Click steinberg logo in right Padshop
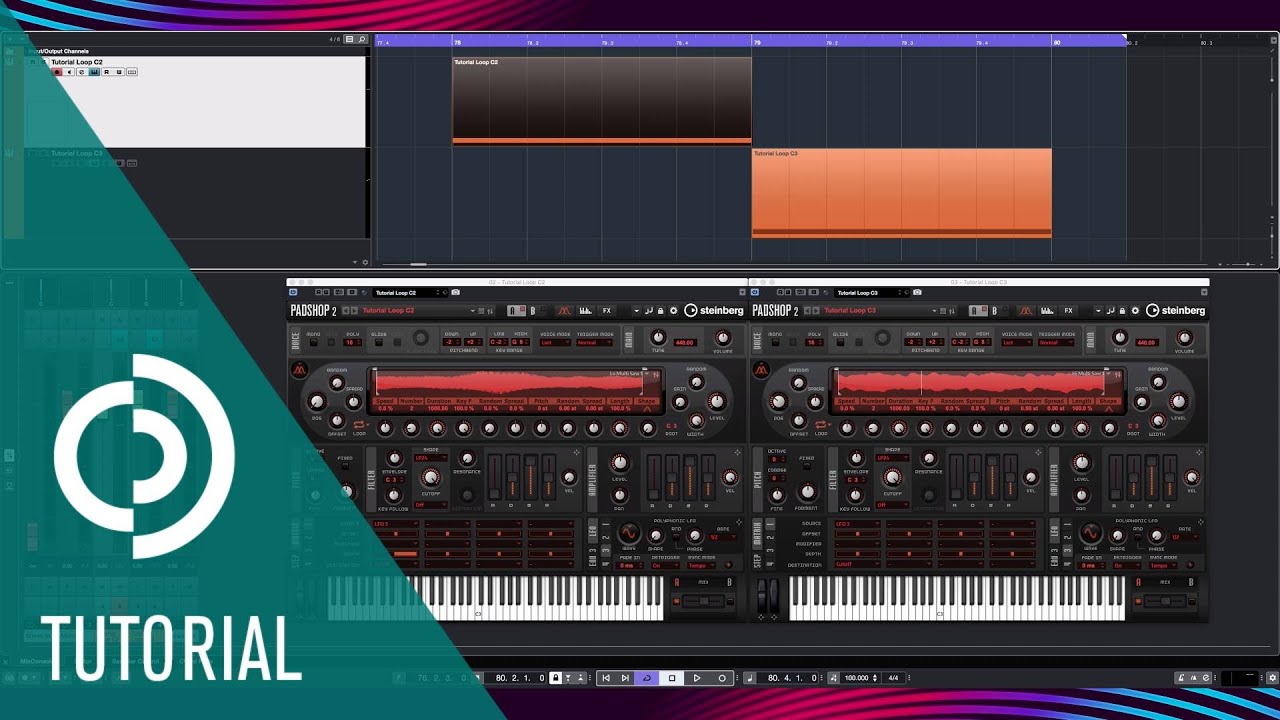Screen dimensions: 1280x720 coord(1176,310)
